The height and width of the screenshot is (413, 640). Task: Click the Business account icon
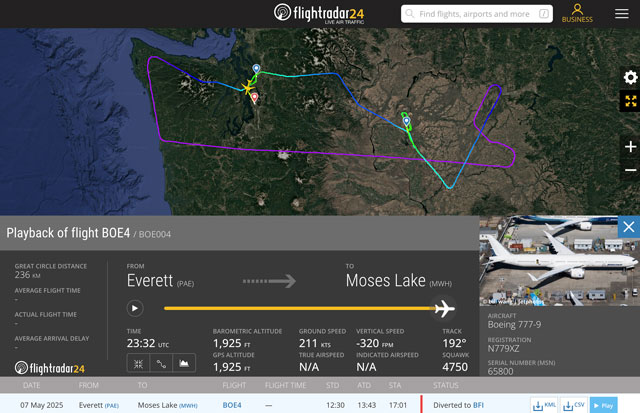[577, 13]
